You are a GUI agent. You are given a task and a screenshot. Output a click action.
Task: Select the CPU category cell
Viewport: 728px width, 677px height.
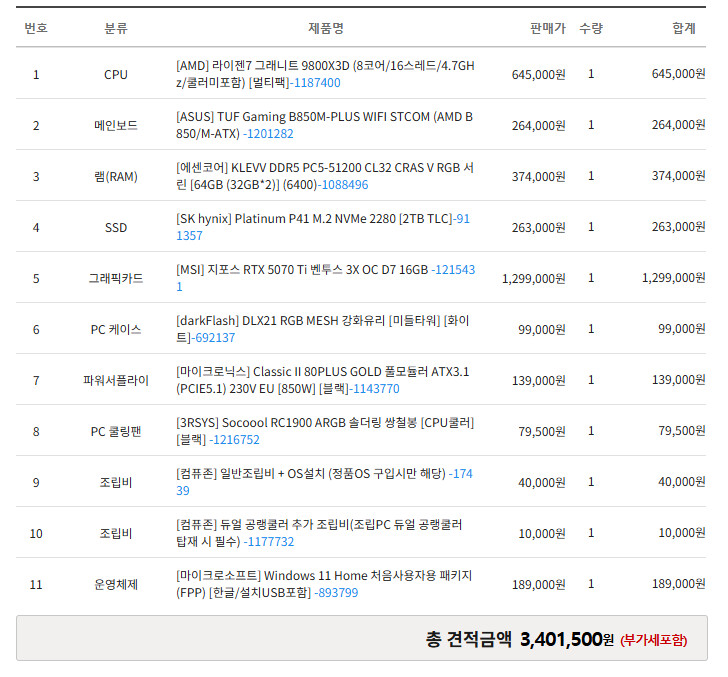[x=116, y=74]
